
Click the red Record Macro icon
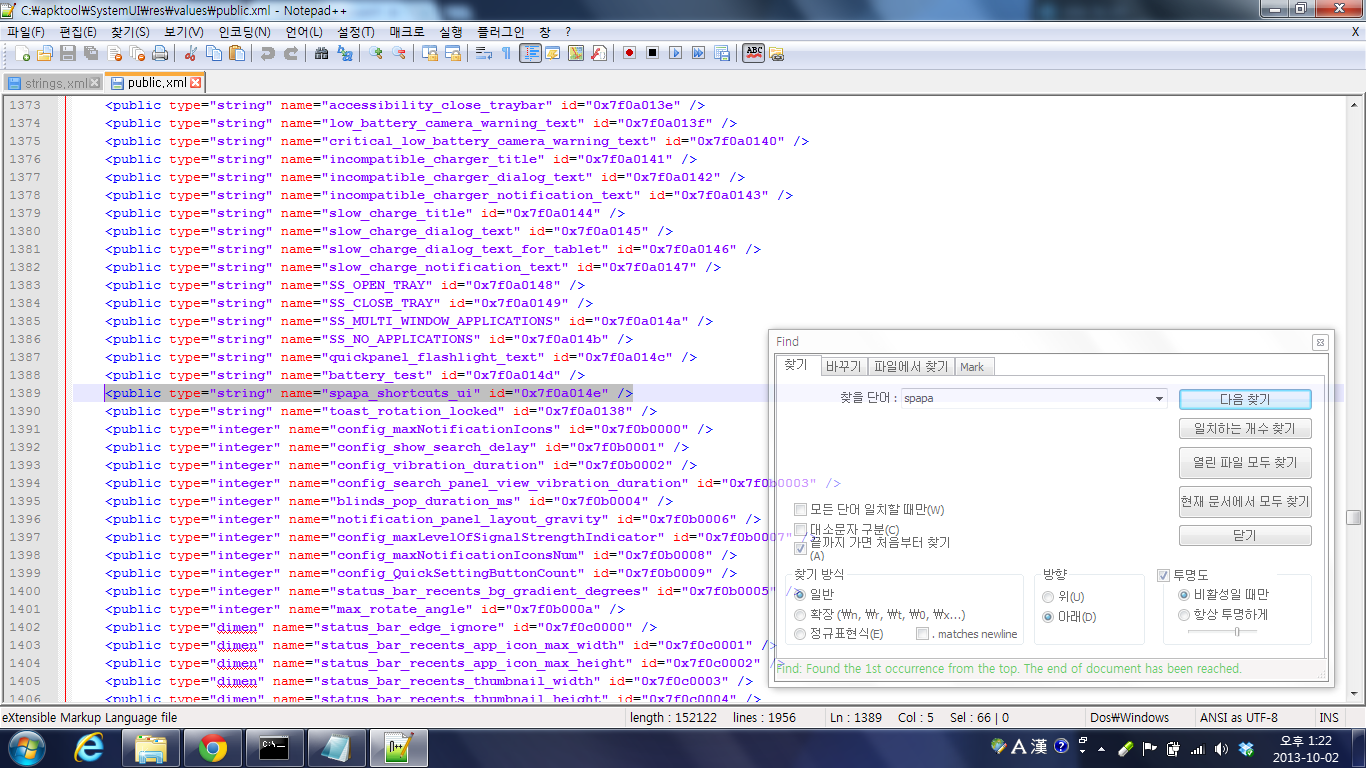coord(629,53)
